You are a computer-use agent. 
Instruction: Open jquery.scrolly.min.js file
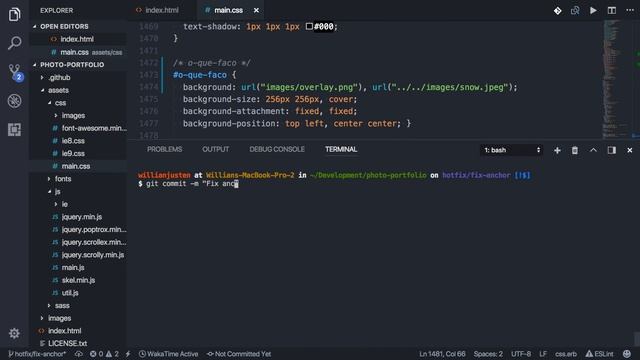(x=93, y=255)
